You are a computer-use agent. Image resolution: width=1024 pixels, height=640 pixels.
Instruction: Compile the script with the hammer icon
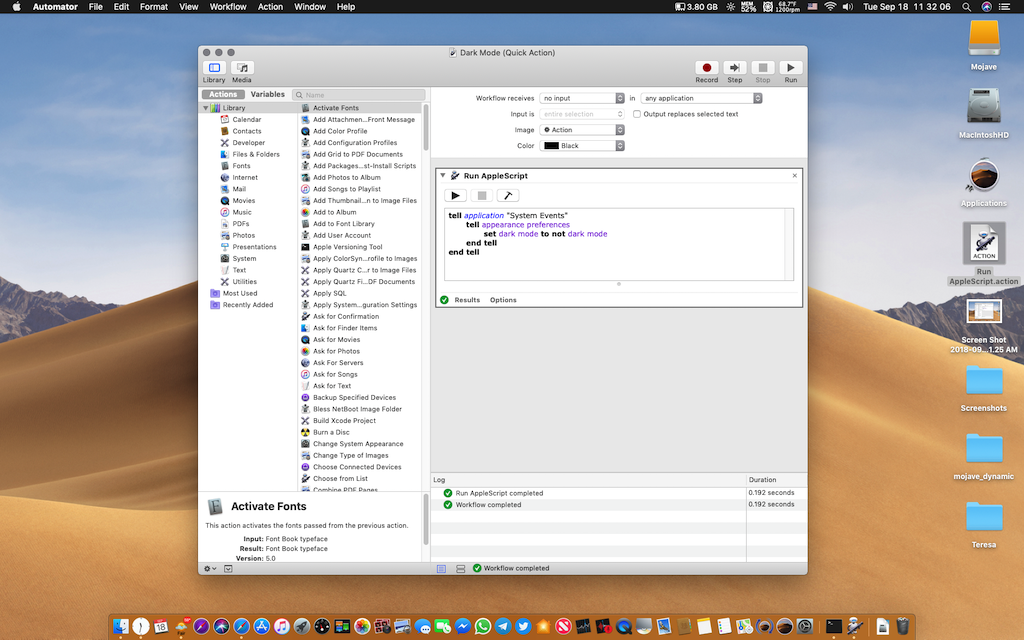[507, 195]
